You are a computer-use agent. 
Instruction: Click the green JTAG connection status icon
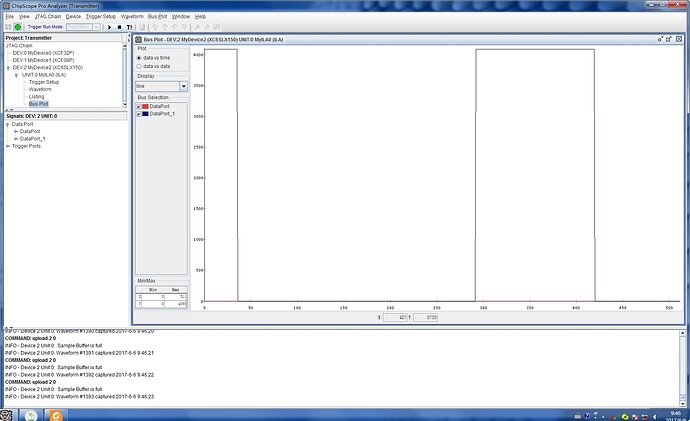point(18,27)
